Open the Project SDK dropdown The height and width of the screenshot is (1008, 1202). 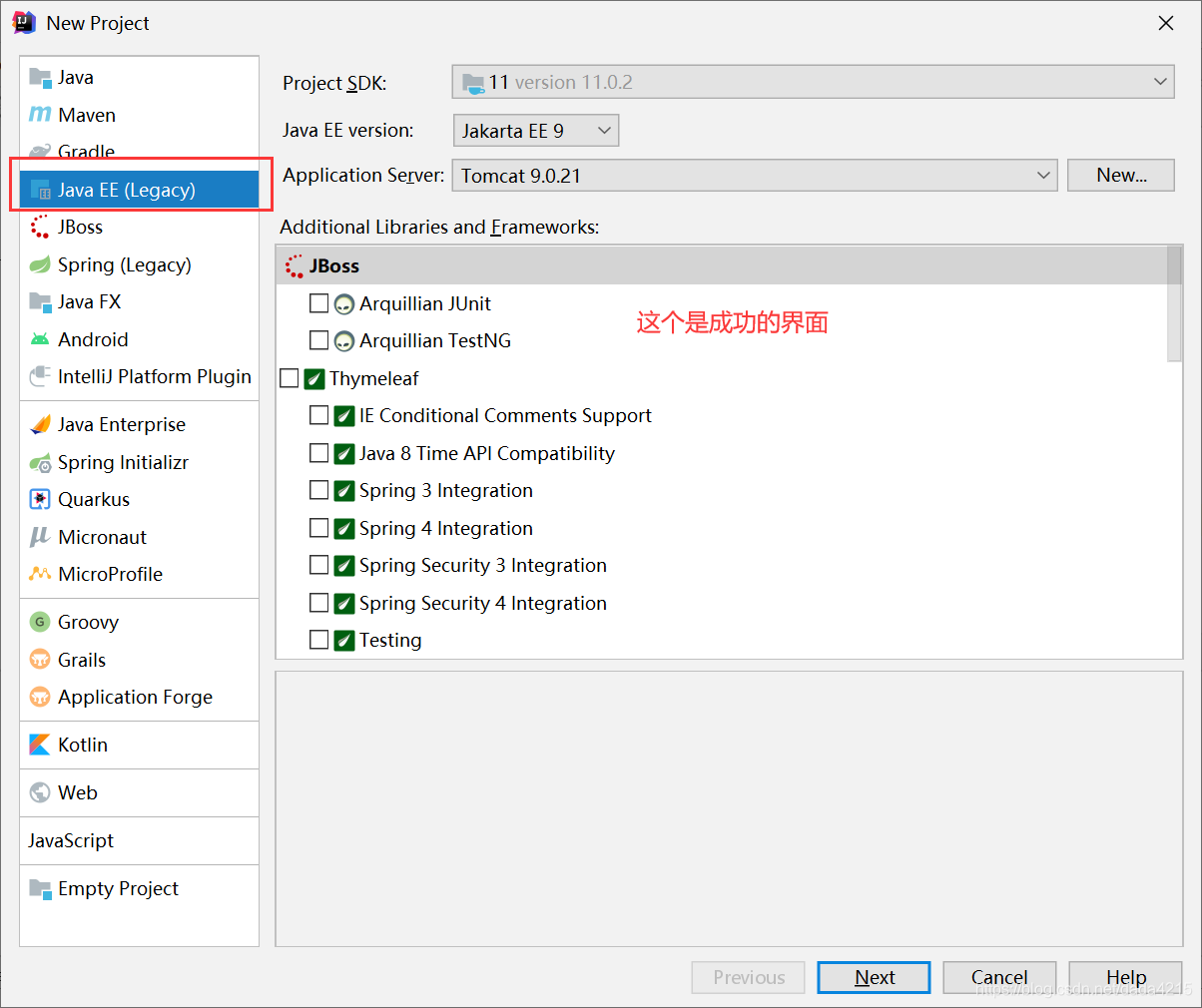pos(813,82)
